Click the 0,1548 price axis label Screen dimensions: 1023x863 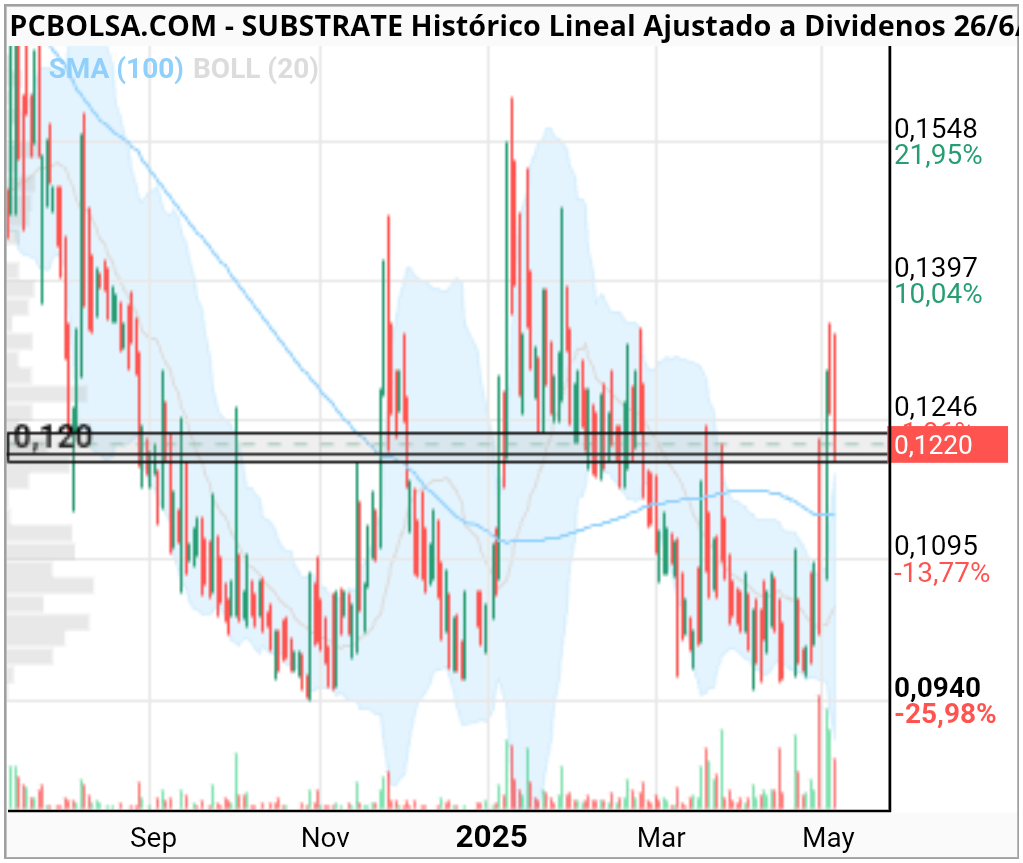click(x=936, y=128)
